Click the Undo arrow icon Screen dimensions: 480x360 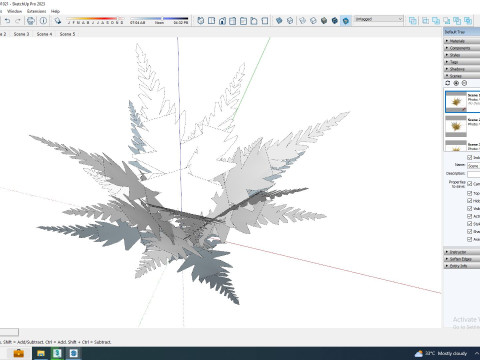[7, 21]
